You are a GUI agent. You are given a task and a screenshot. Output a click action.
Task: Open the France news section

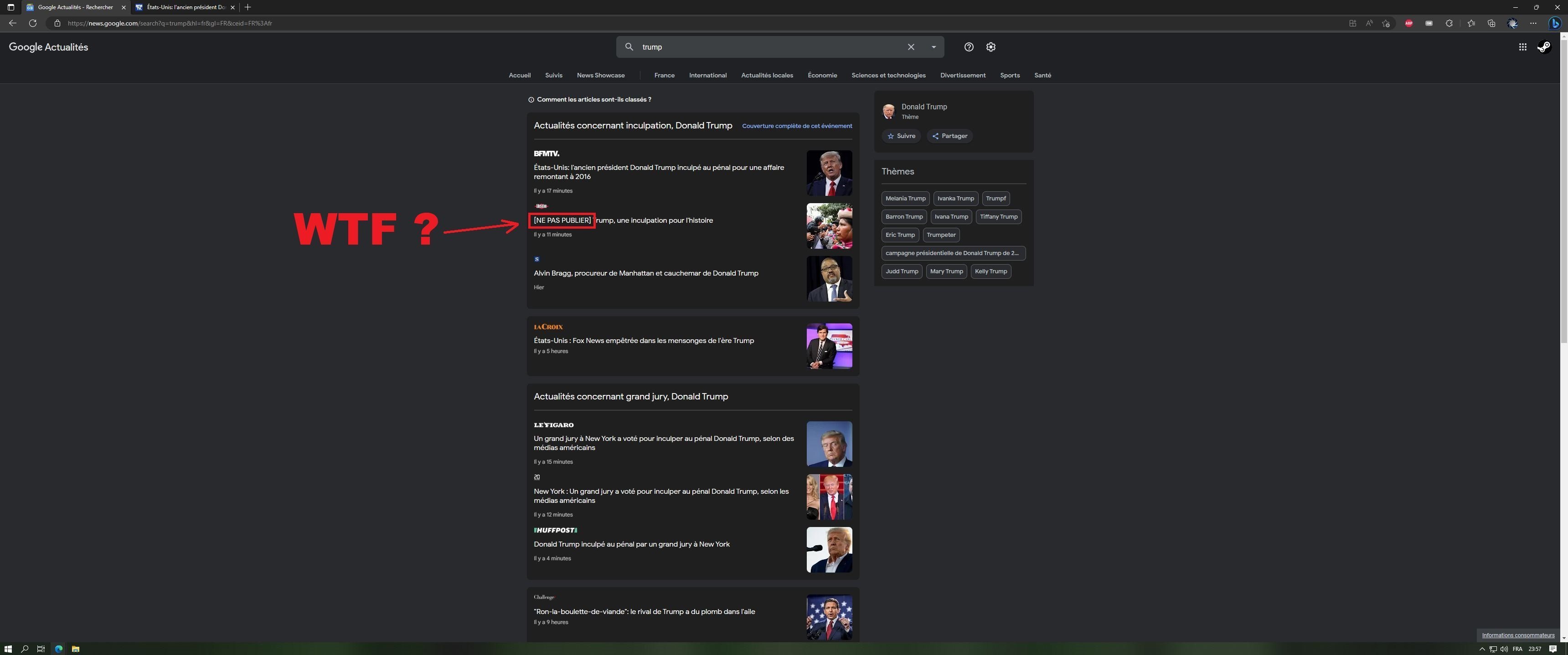tap(664, 76)
